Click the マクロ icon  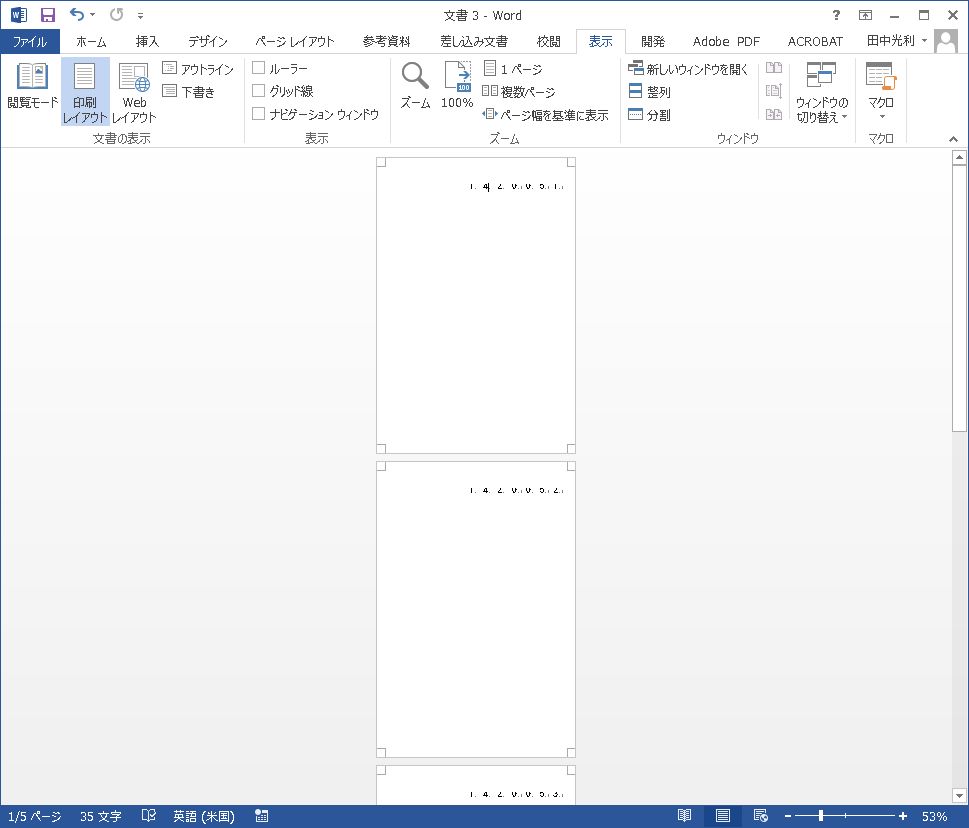881,76
